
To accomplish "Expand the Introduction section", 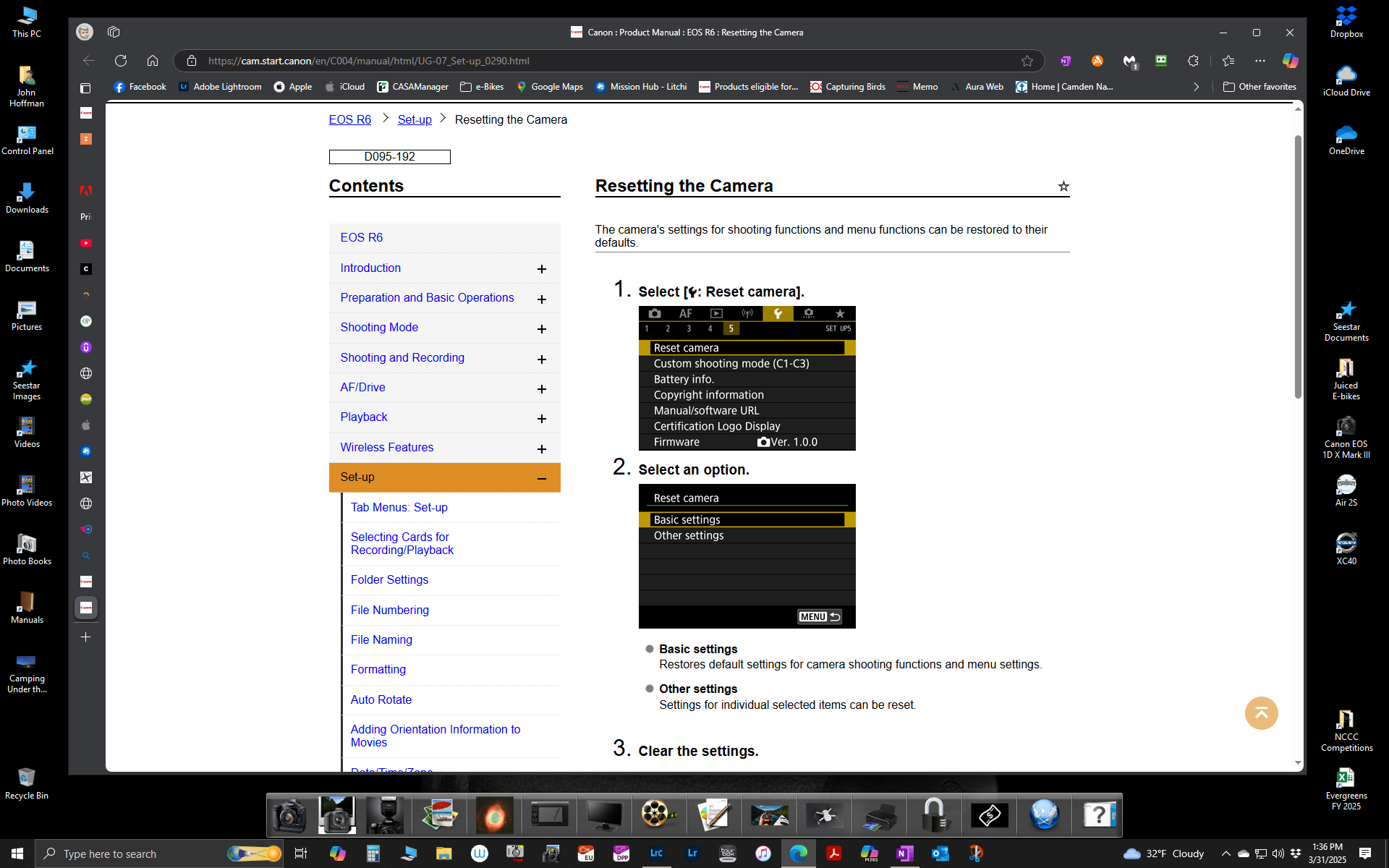I will coord(541,269).
